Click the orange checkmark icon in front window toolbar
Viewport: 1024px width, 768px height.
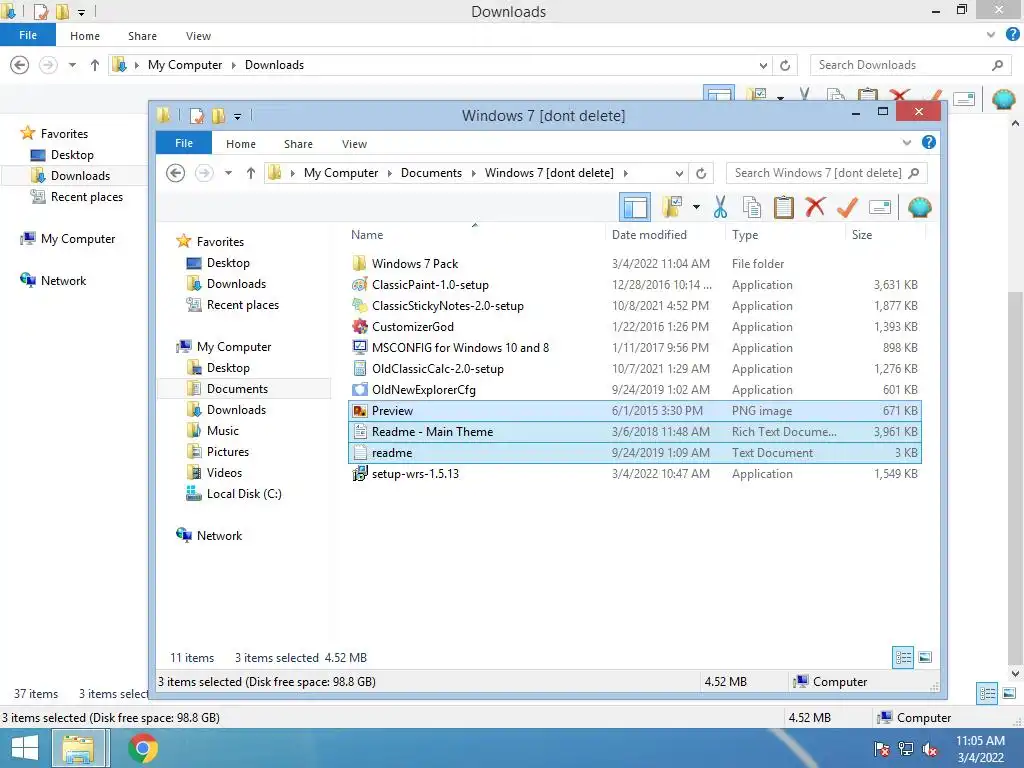[847, 207]
